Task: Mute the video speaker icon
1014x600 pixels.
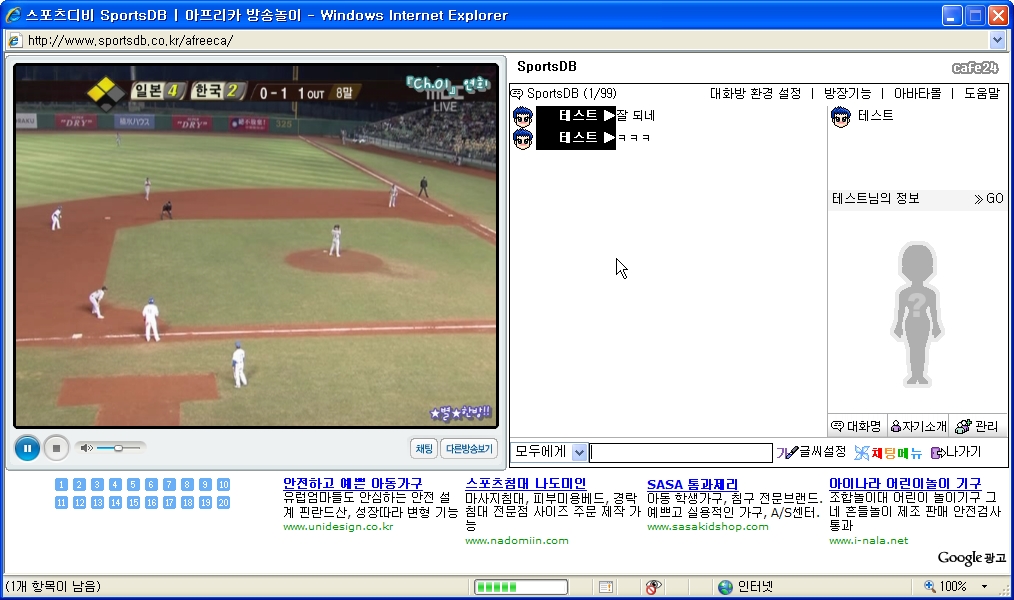Action: point(86,448)
